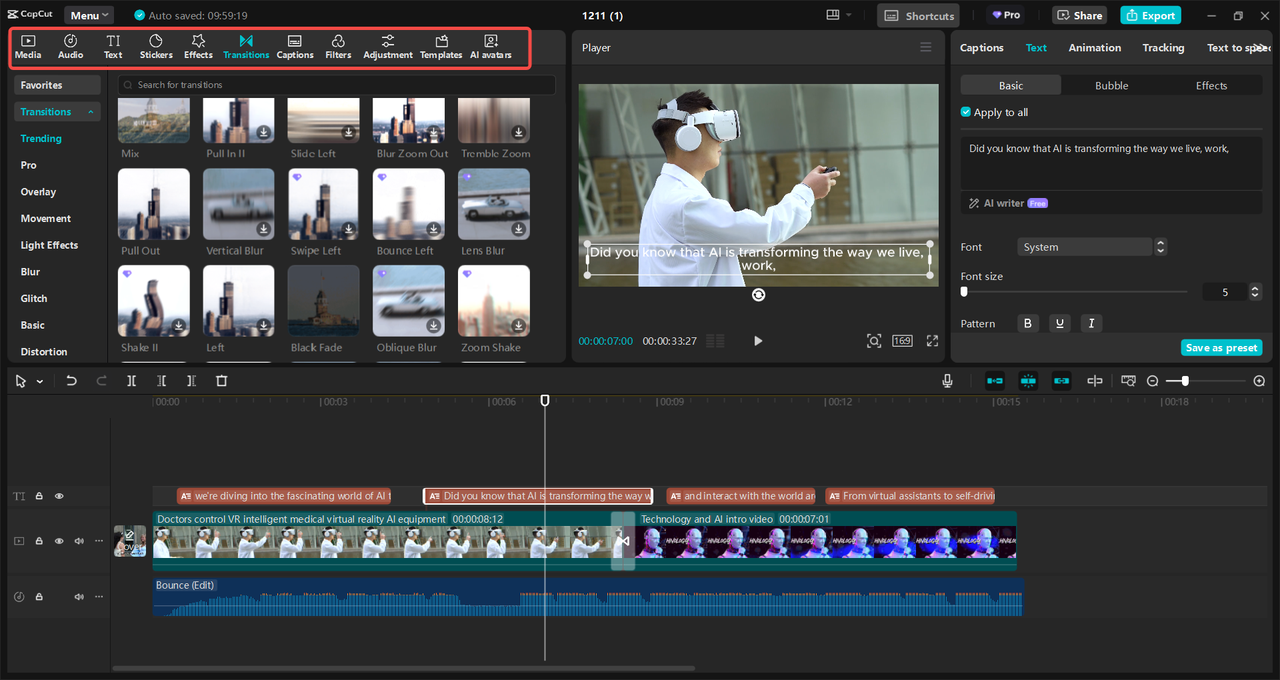This screenshot has width=1280, height=680.
Task: Zoom out the timeline with minus icon
Action: click(1153, 381)
